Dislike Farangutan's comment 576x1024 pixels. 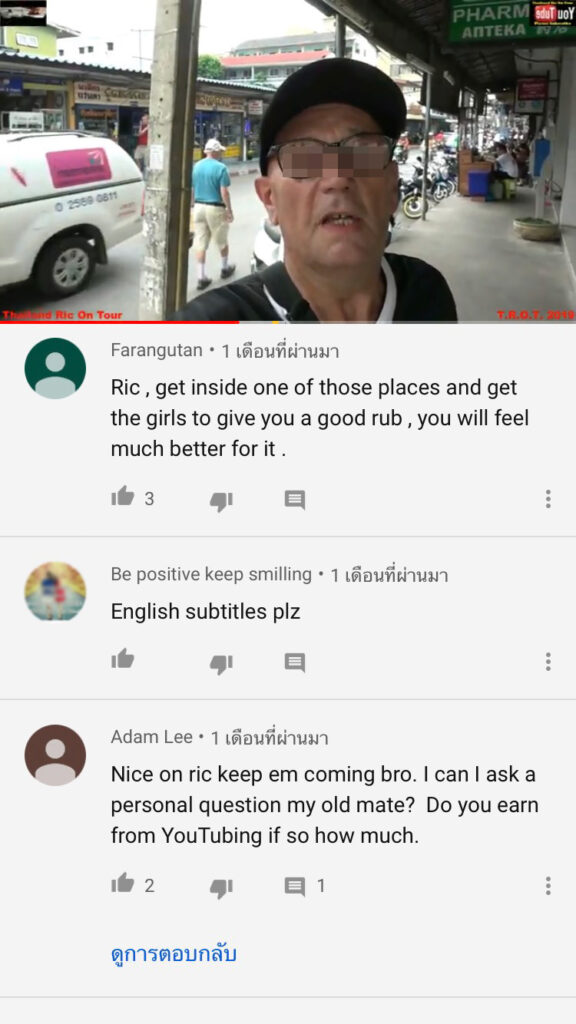tap(221, 501)
